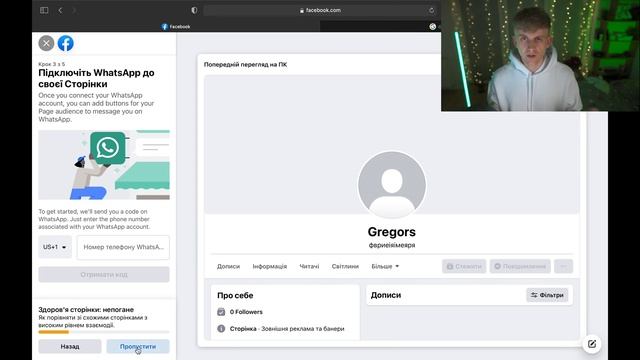Select the 0 Followers text
This screenshot has width=640, height=360.
coord(246,312)
